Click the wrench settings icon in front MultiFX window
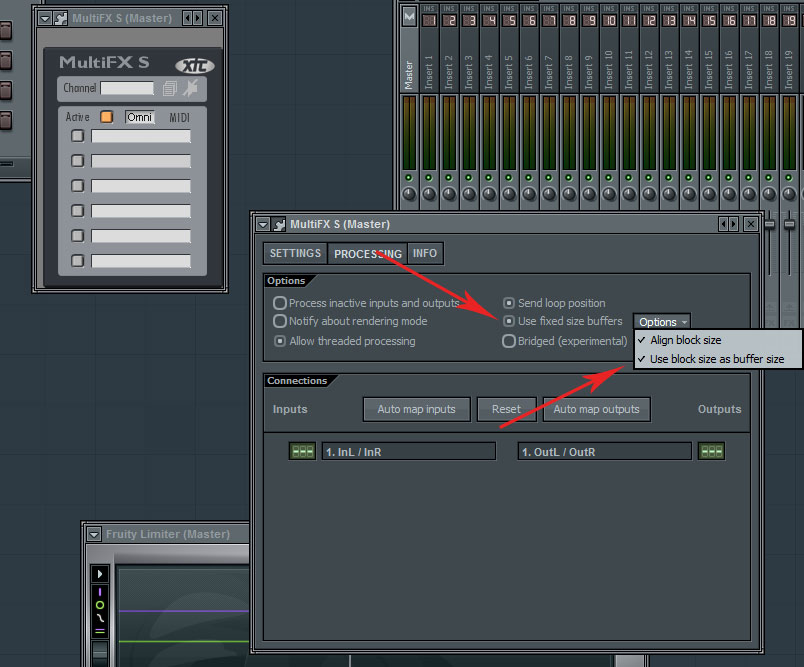The height and width of the screenshot is (667, 804). click(x=279, y=224)
